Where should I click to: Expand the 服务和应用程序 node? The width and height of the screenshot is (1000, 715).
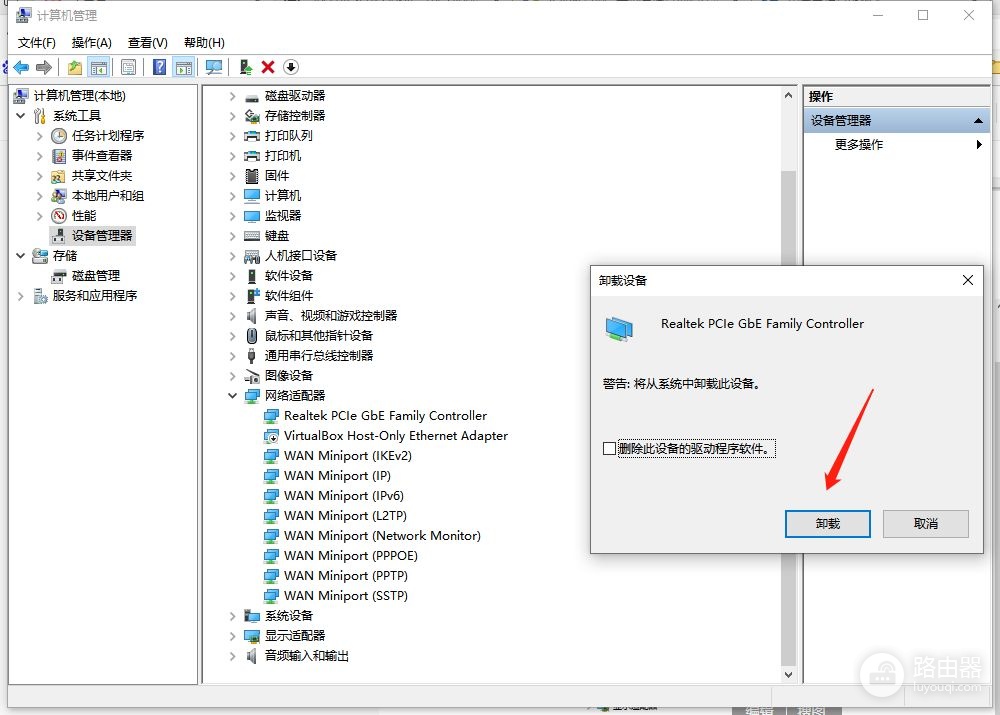tap(20, 296)
